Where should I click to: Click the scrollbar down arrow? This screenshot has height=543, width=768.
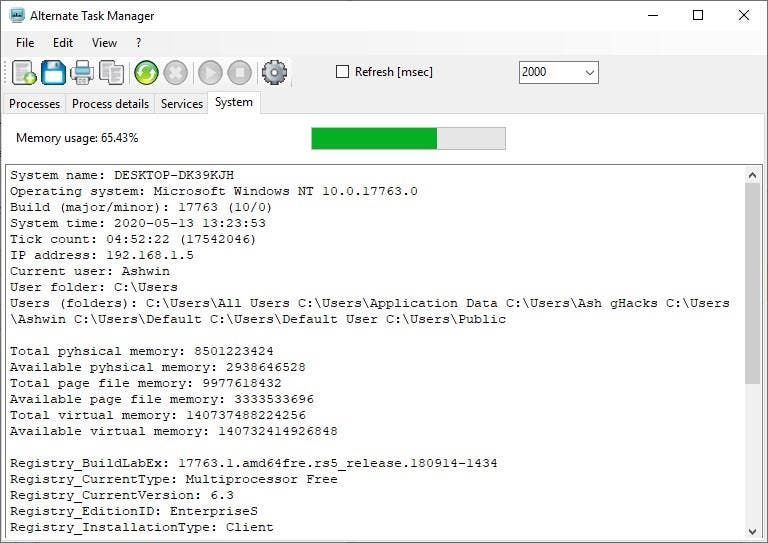[x=753, y=532]
